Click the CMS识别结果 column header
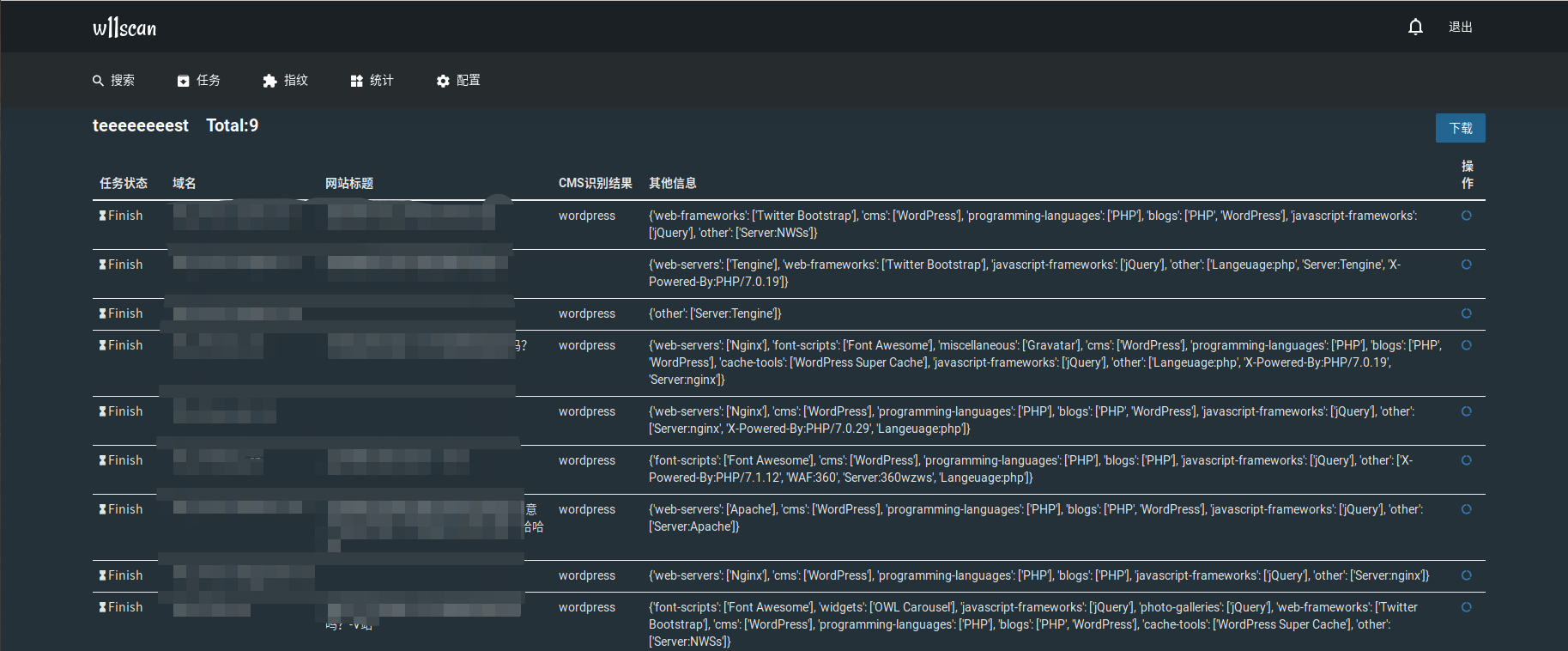 [596, 183]
